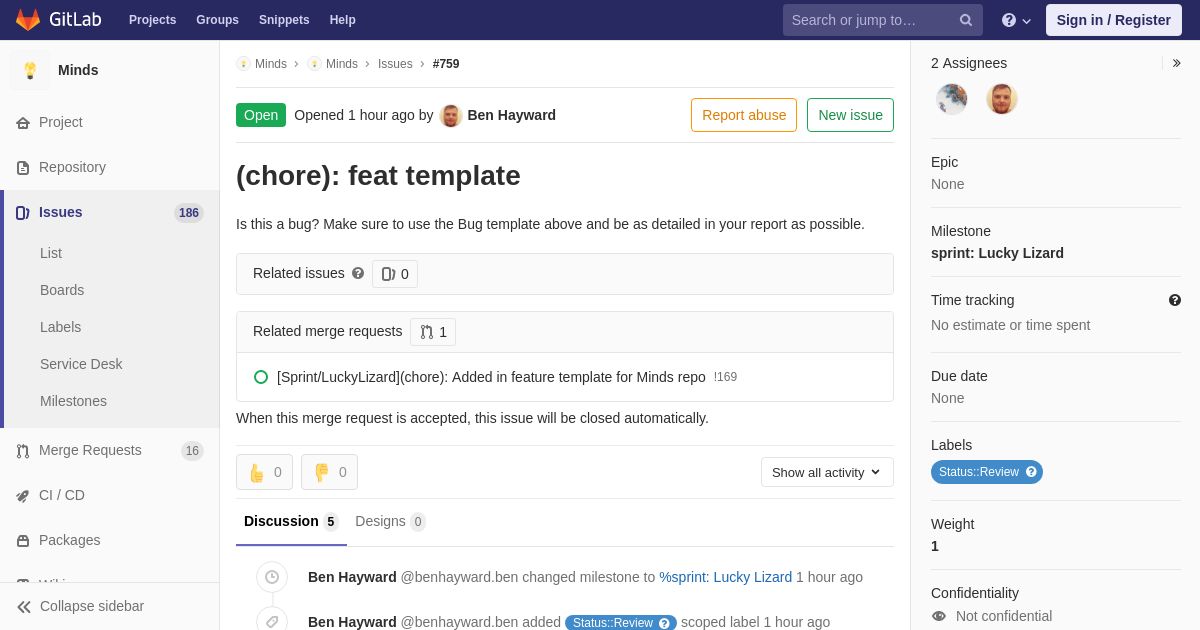This screenshot has width=1200, height=630.
Task: Click the green Open status badge
Action: [x=261, y=115]
